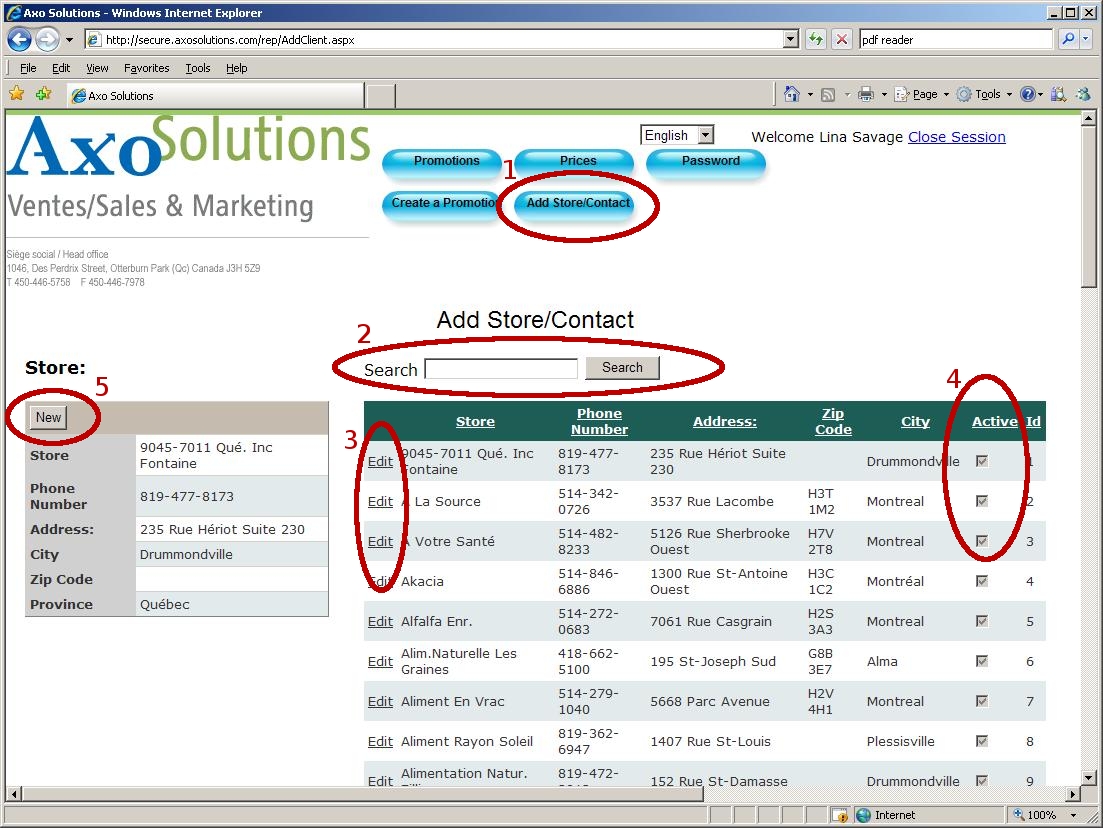Click the New button under Store
Image resolution: width=1103 pixels, height=828 pixels.
pos(49,417)
